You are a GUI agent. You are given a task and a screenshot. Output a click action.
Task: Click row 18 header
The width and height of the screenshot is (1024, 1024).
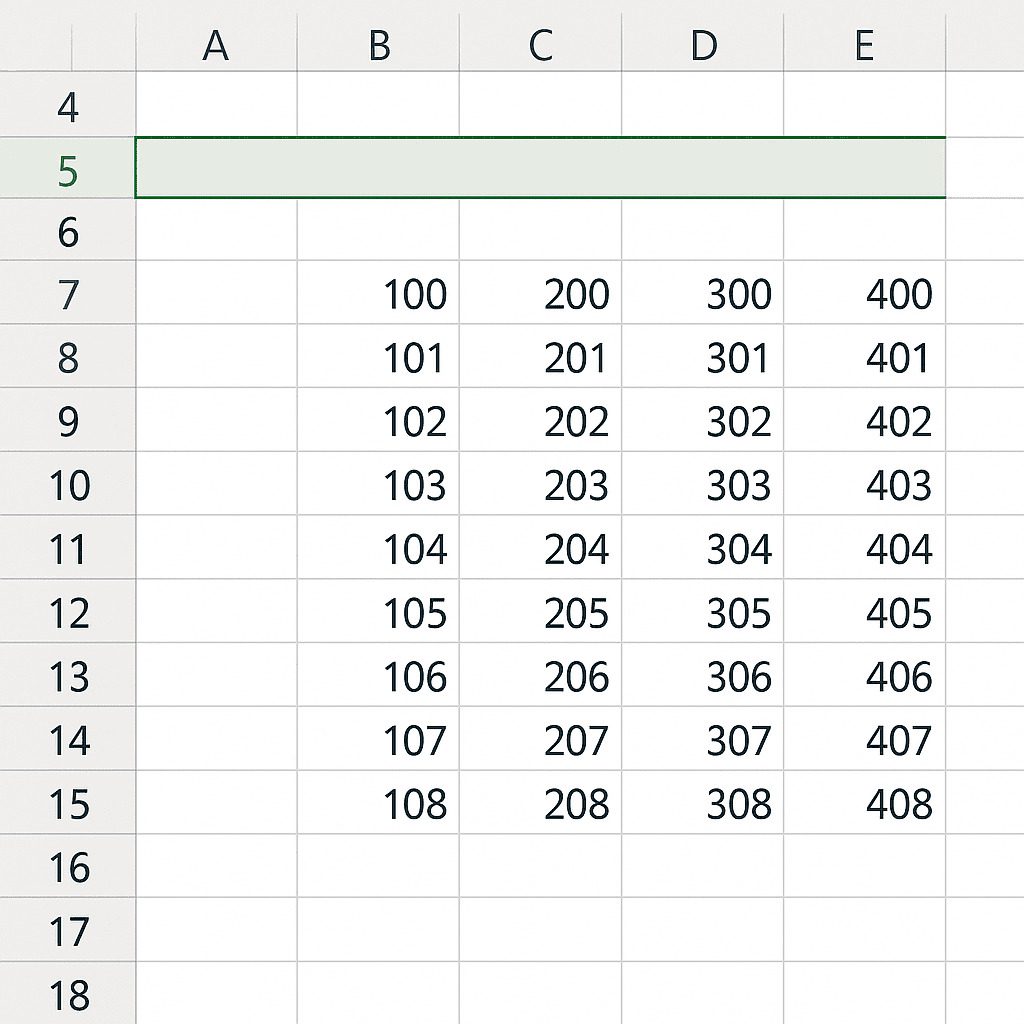pyautogui.click(x=67, y=994)
